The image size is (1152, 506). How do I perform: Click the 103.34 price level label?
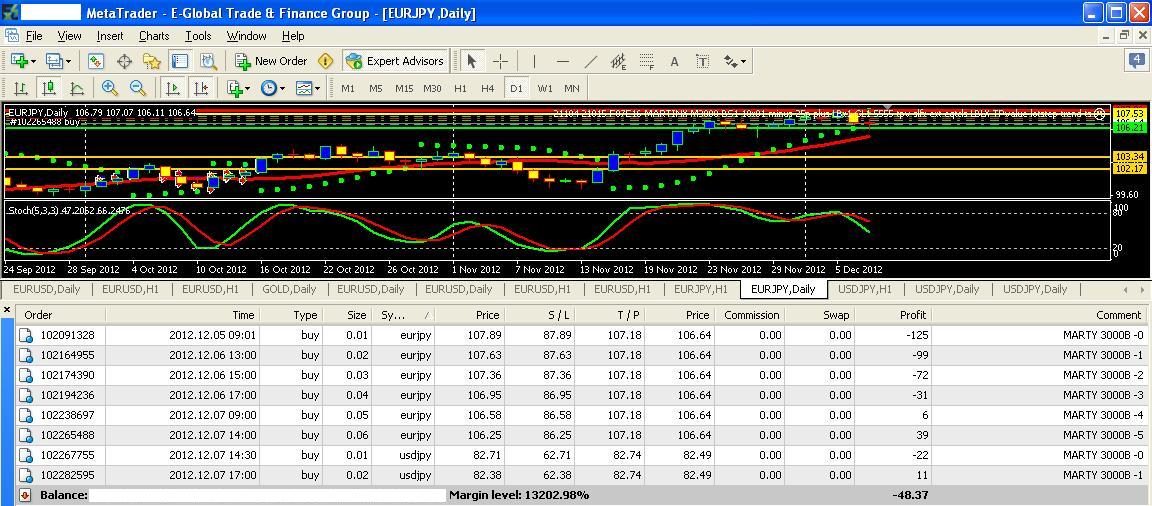[1128, 157]
